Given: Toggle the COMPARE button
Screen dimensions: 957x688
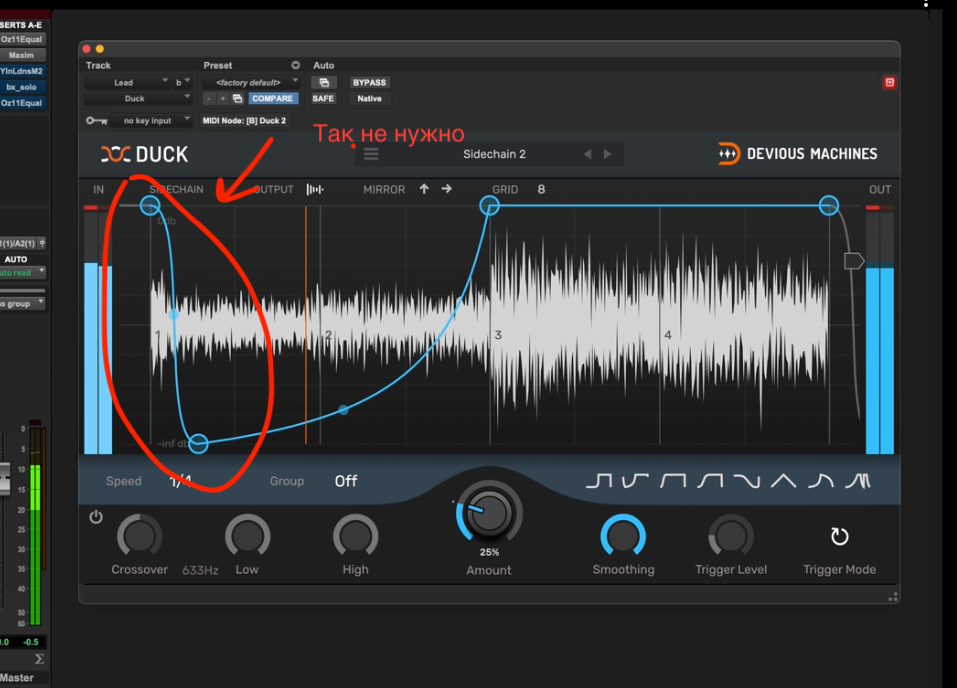Looking at the screenshot, I should (272, 98).
